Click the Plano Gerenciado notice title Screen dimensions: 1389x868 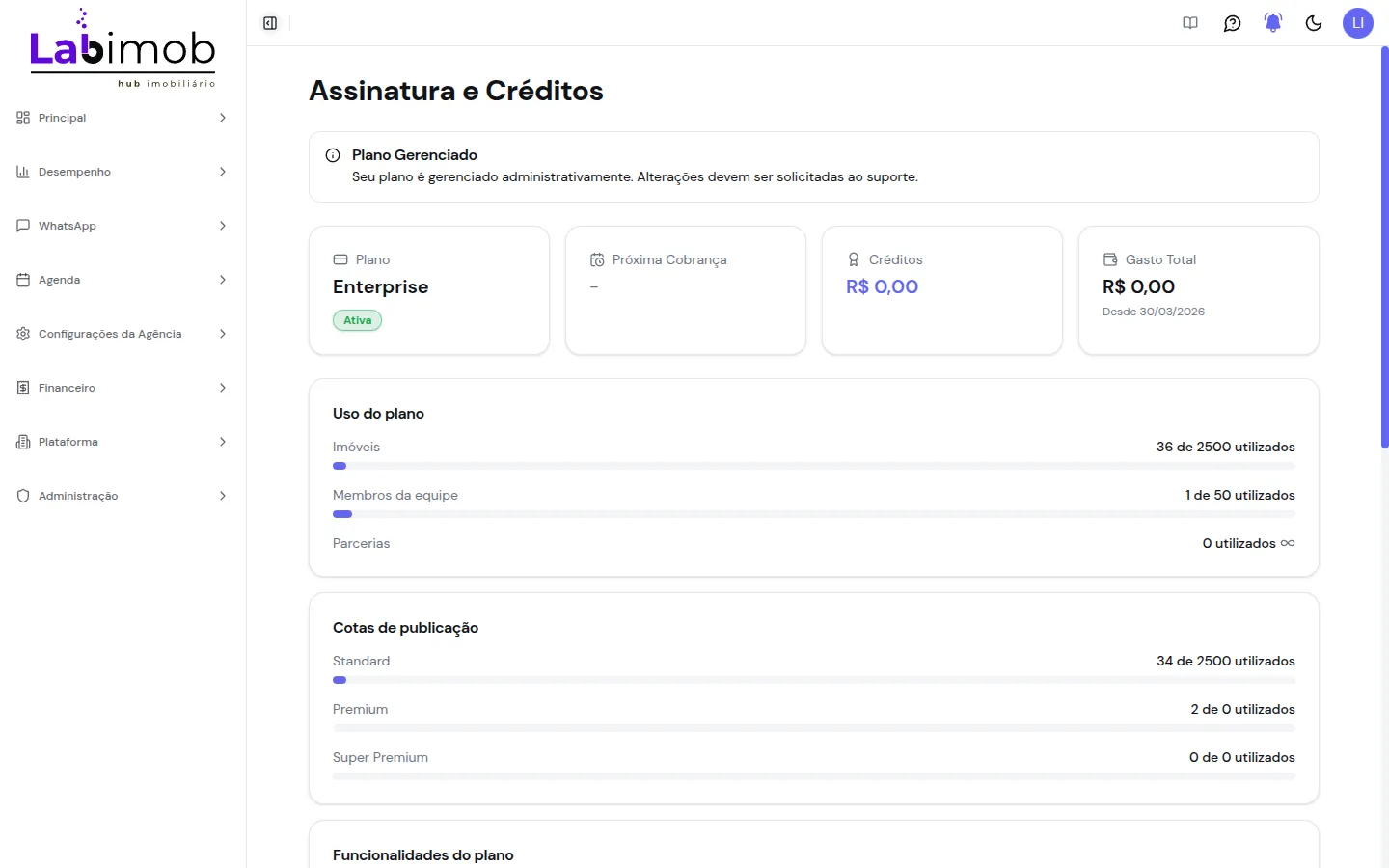pos(415,155)
